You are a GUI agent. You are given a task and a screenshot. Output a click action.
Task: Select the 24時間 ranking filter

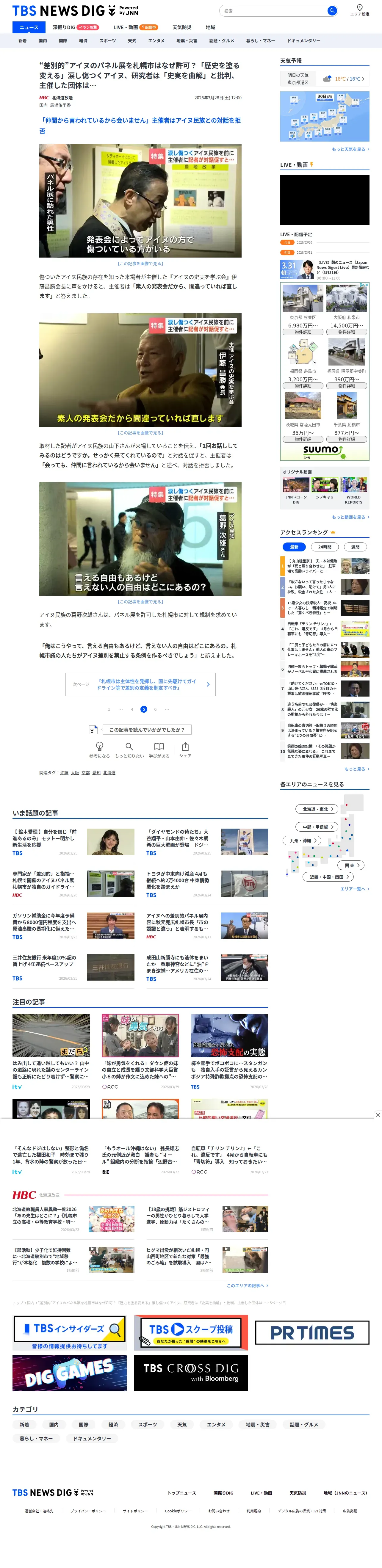(325, 547)
